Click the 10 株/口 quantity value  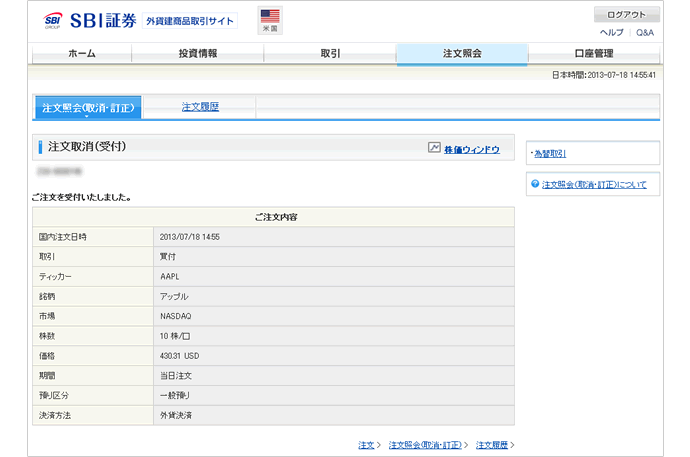pos(175,336)
